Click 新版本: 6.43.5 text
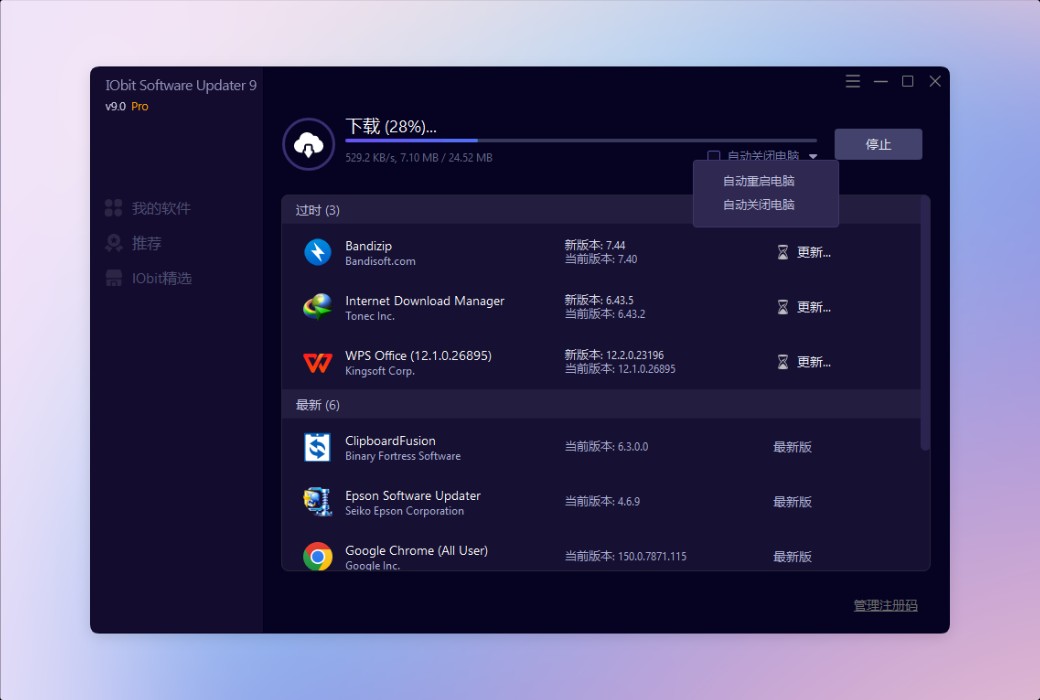 click(x=599, y=301)
